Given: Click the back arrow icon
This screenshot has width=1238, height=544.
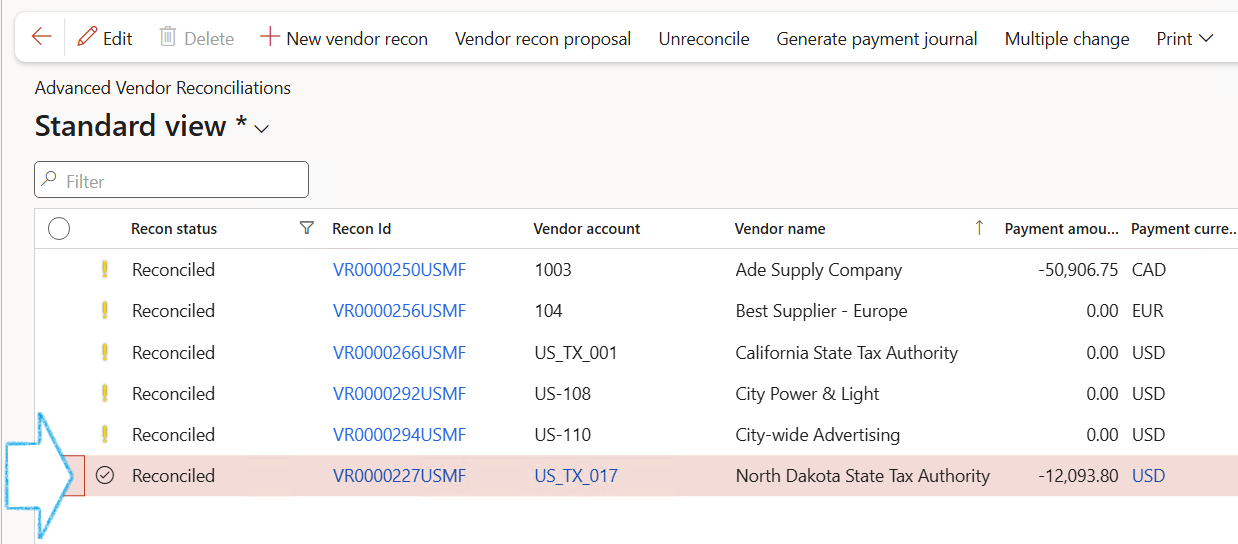Looking at the screenshot, I should 41,37.
